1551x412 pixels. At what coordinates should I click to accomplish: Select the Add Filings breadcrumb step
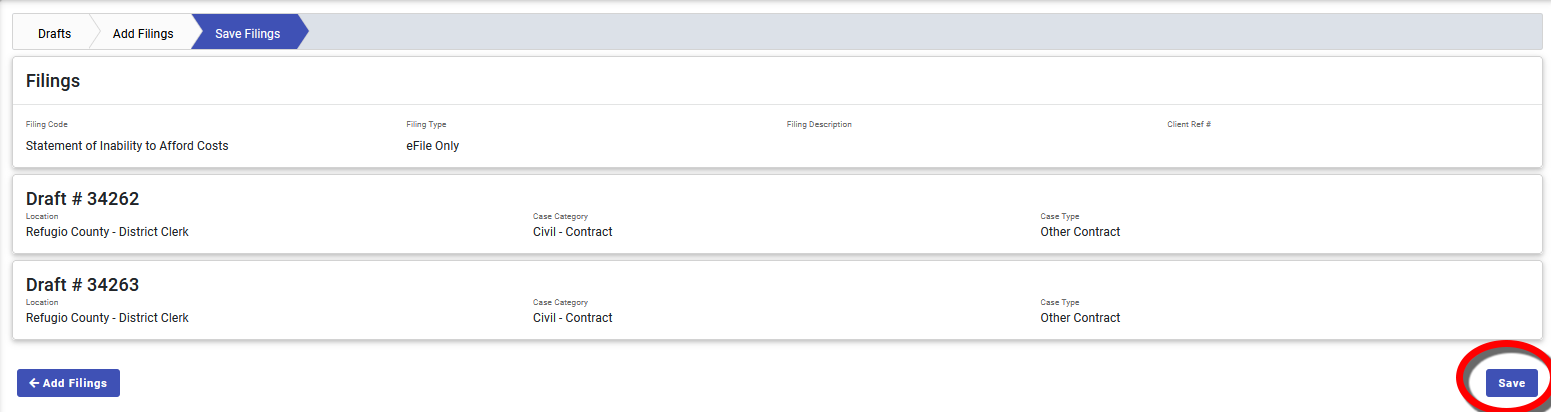(x=143, y=33)
